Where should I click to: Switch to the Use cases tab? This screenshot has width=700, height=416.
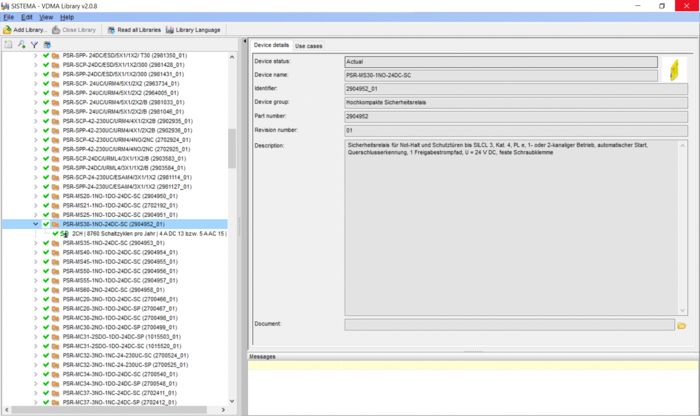308,46
